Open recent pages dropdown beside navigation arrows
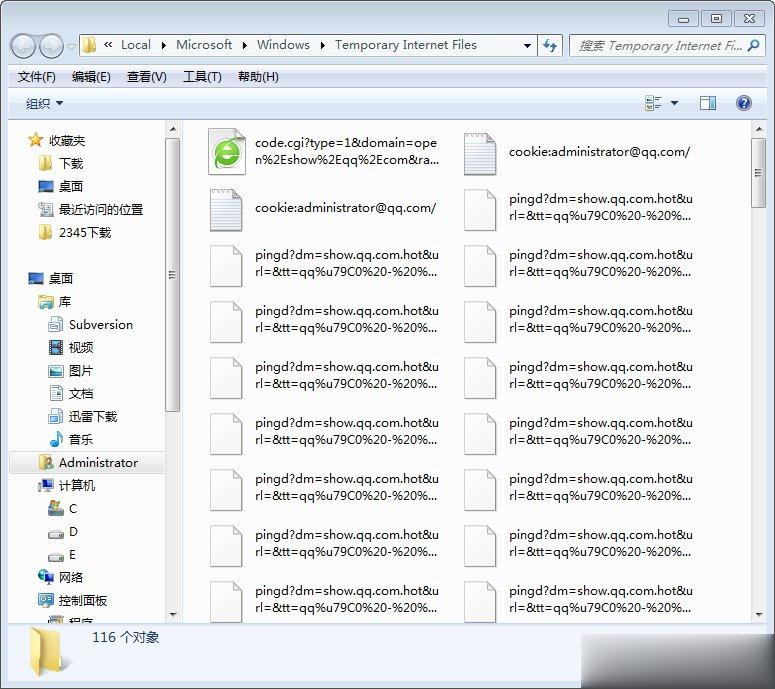Viewport: 775px width, 689px height. [71, 46]
